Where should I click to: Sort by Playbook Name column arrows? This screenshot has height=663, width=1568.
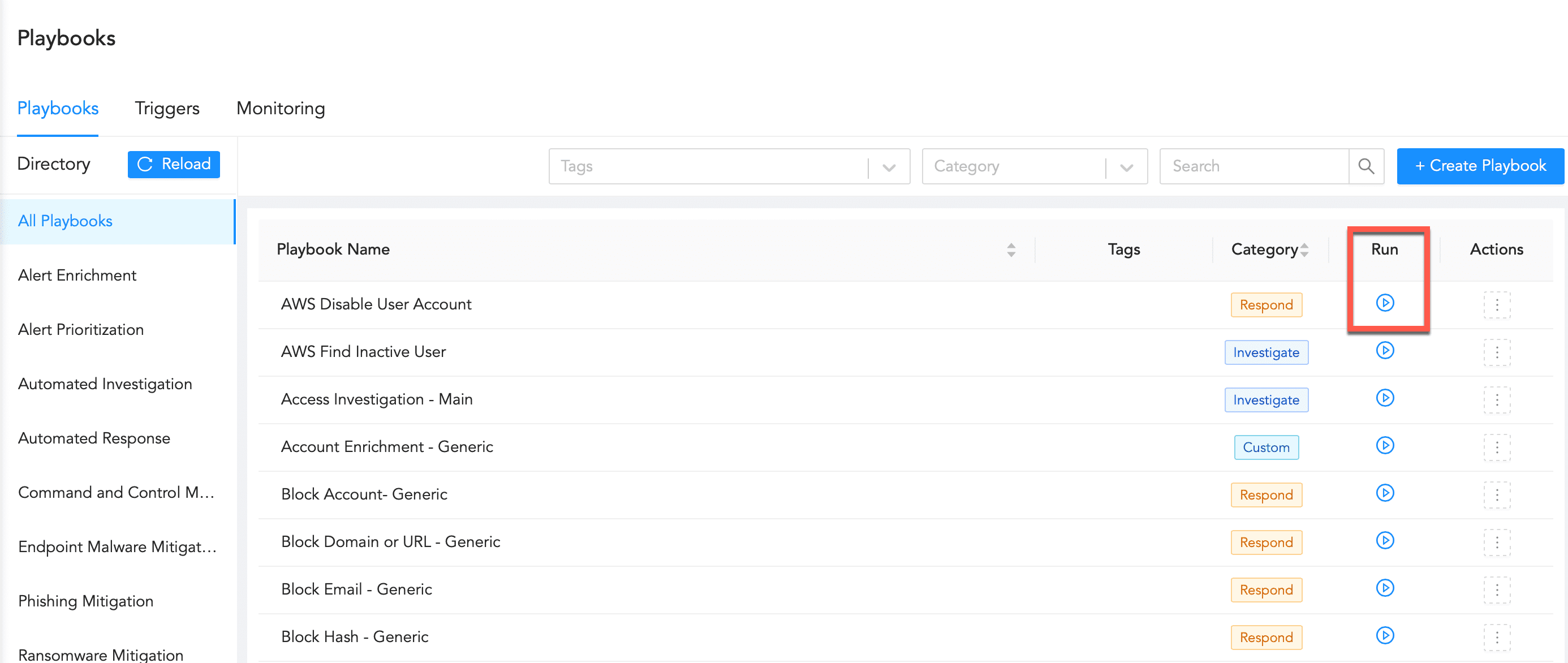1010,249
